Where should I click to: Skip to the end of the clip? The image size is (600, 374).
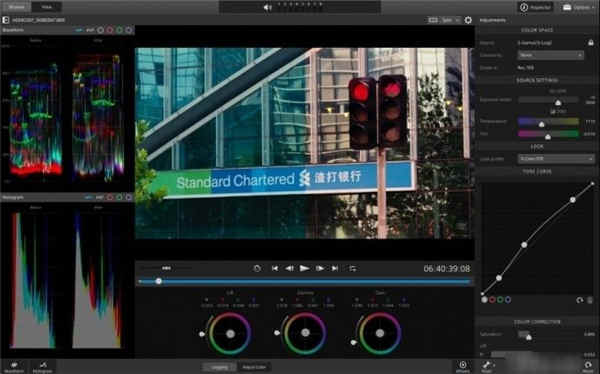(x=335, y=269)
